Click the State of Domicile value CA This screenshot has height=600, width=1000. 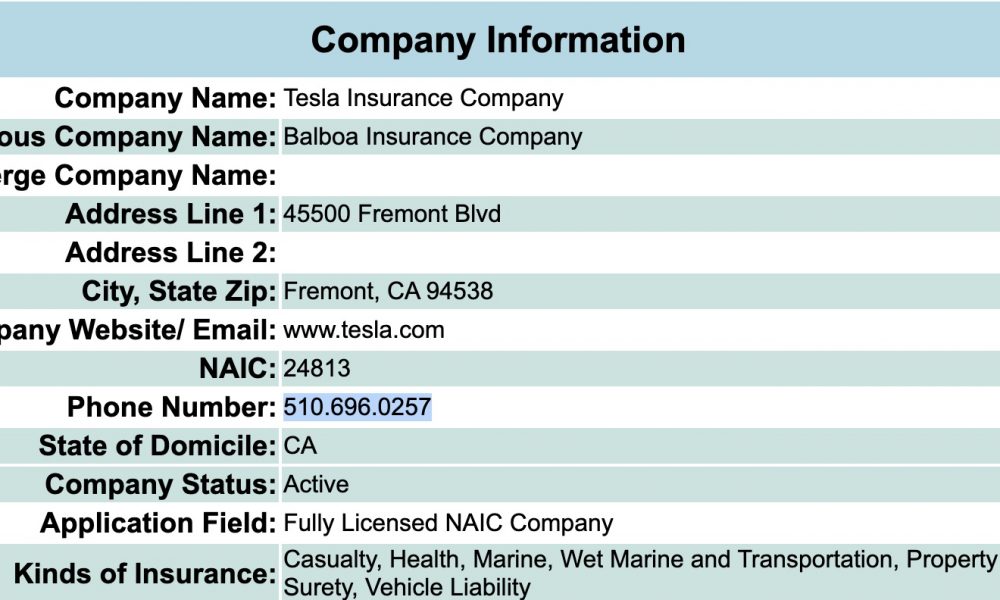(300, 446)
